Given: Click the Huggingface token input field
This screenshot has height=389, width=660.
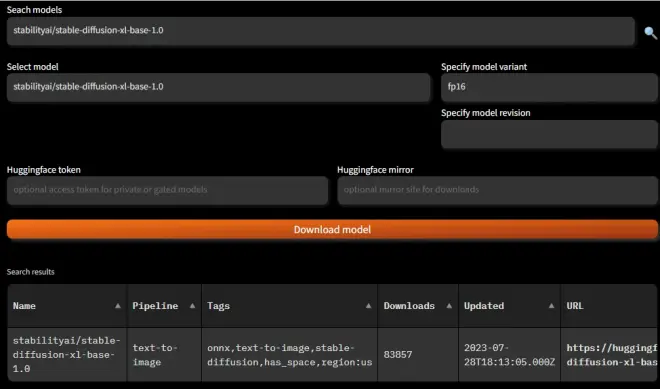Looking at the screenshot, I should [x=167, y=190].
